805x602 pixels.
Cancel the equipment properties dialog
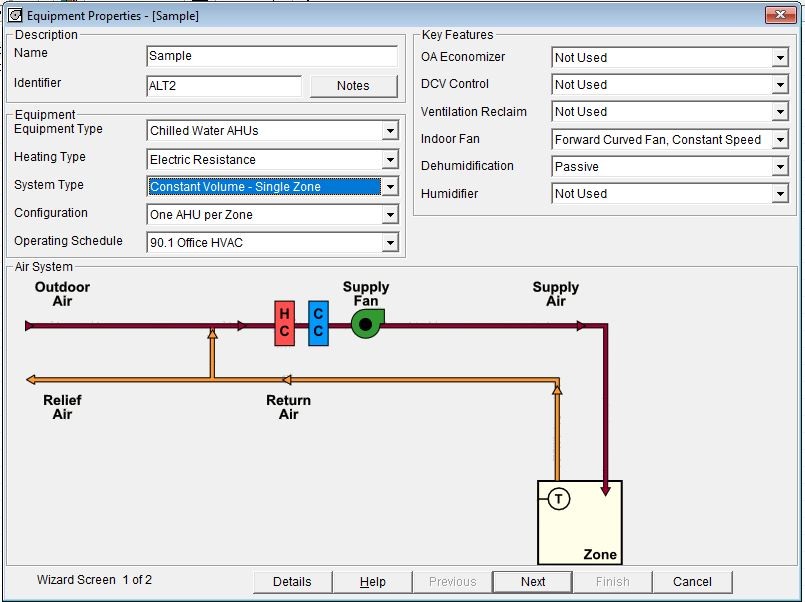pyautogui.click(x=692, y=581)
